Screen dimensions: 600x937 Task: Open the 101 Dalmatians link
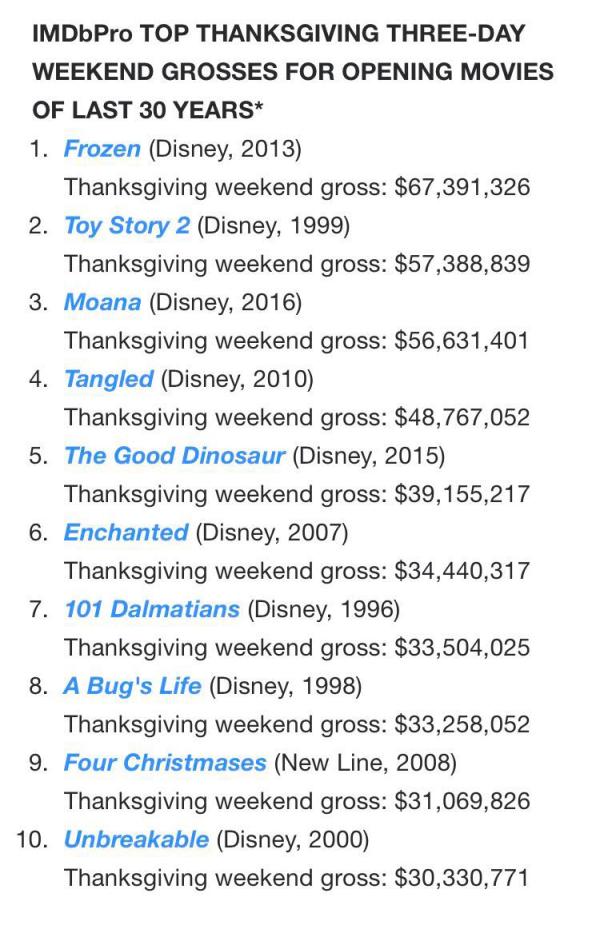[x=151, y=609]
